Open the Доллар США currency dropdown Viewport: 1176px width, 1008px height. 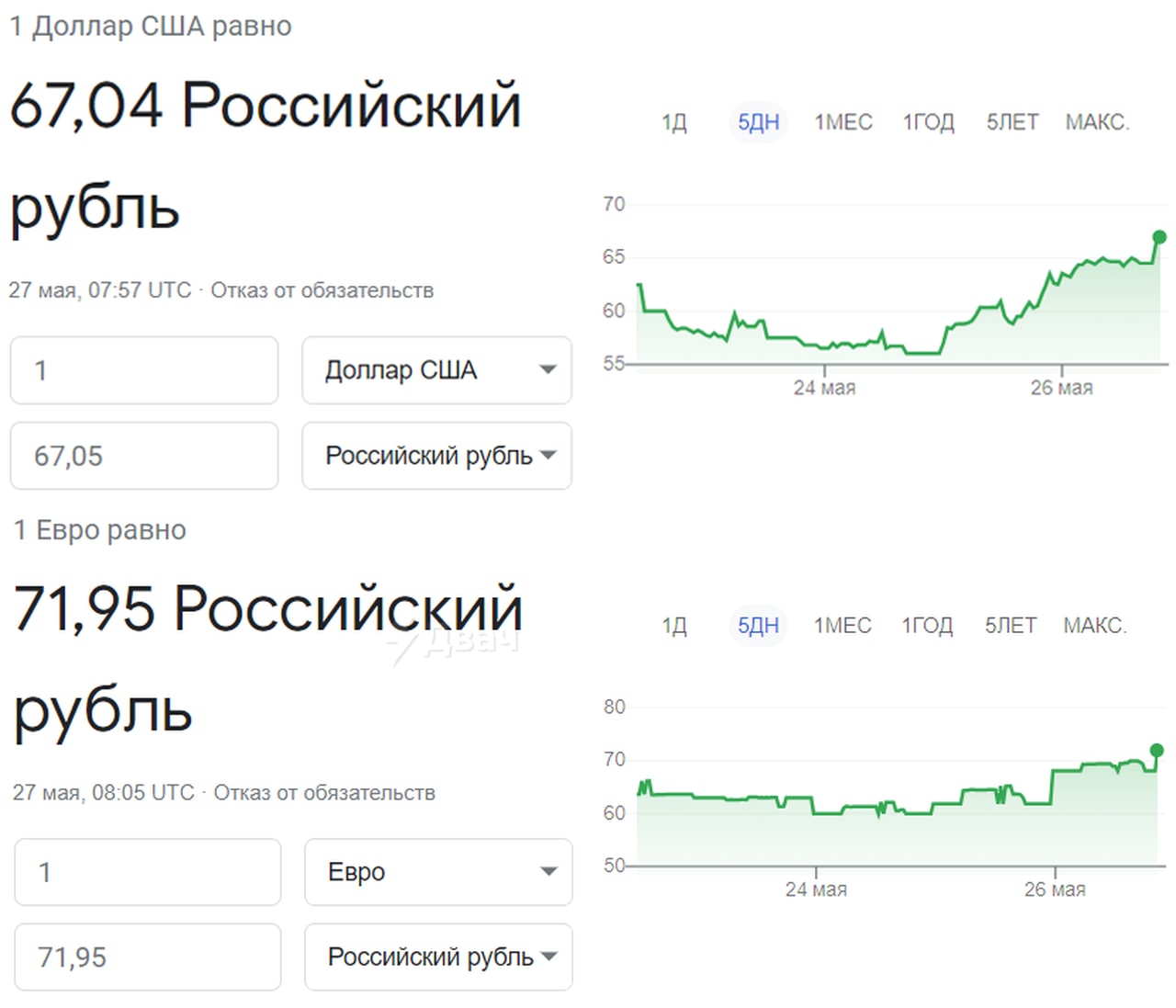pyautogui.click(x=436, y=370)
